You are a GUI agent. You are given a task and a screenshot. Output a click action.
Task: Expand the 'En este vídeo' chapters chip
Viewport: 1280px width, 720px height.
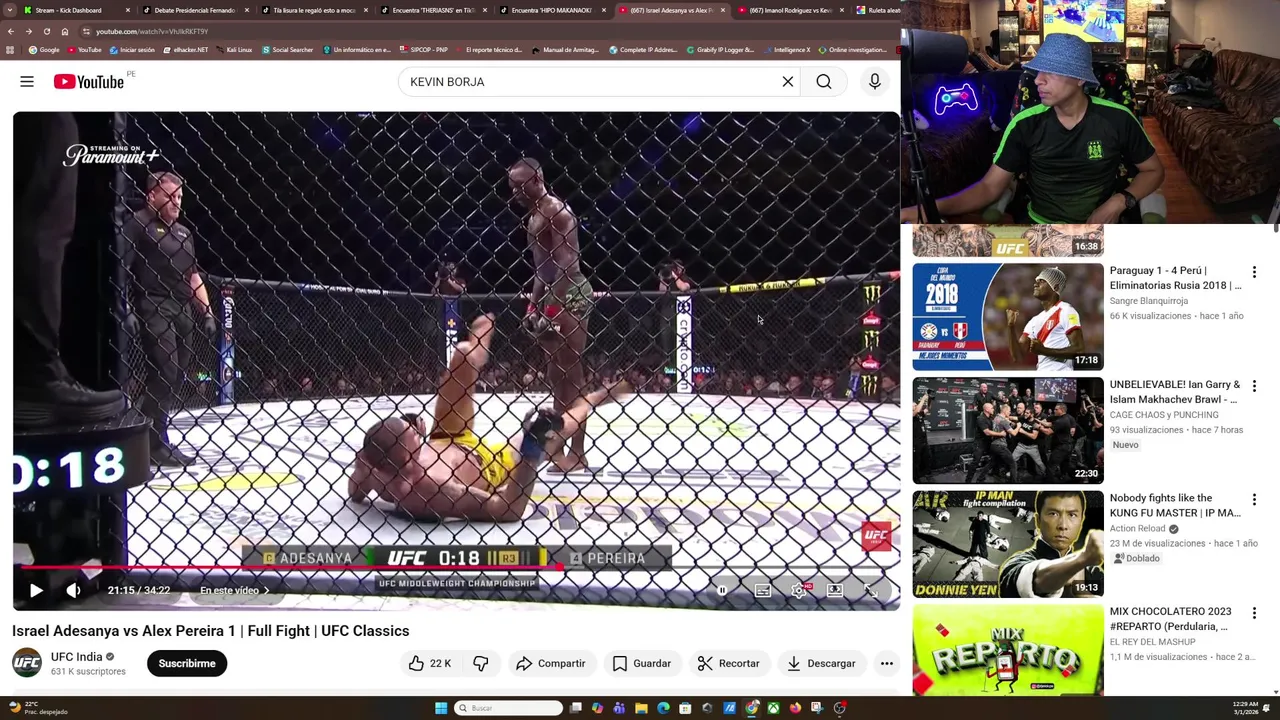(x=234, y=590)
